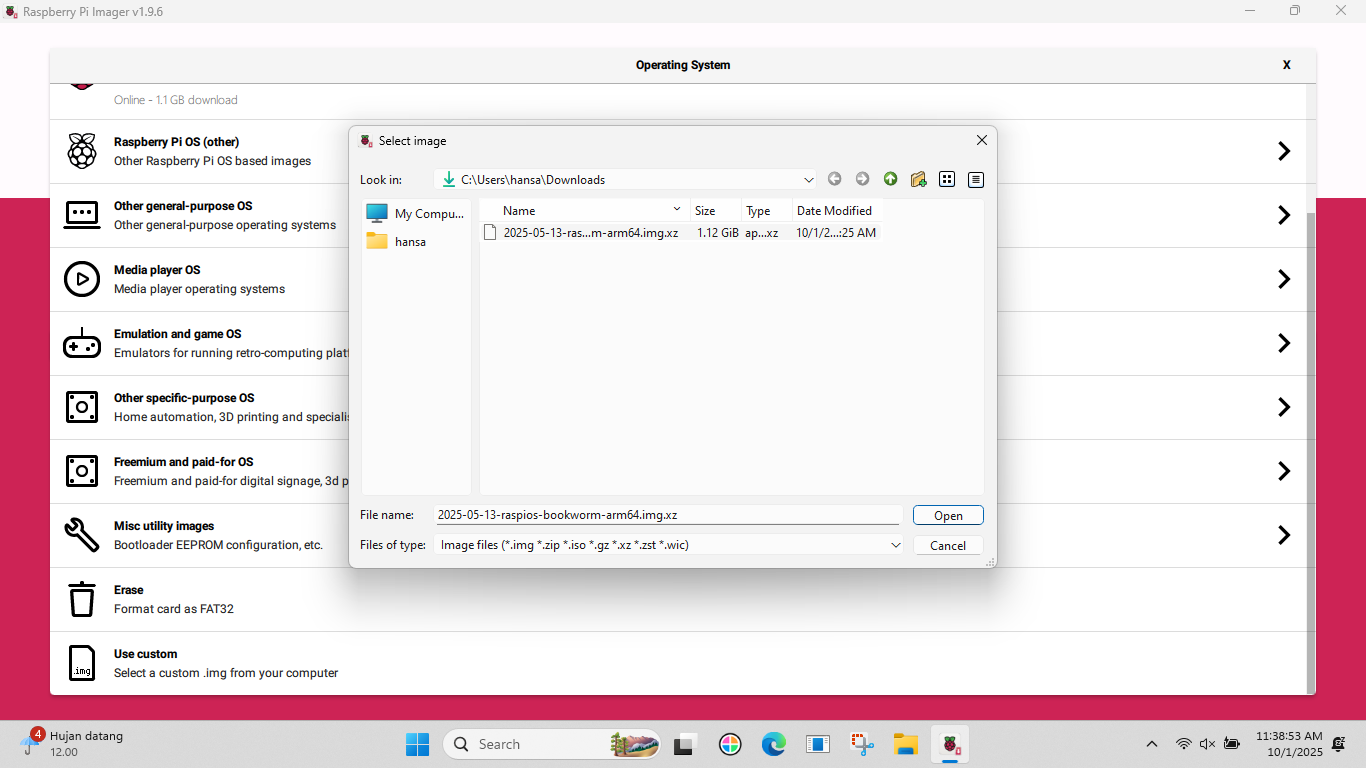The height and width of the screenshot is (768, 1366).
Task: Click the forward navigation arrow in dialog
Action: coord(862,180)
